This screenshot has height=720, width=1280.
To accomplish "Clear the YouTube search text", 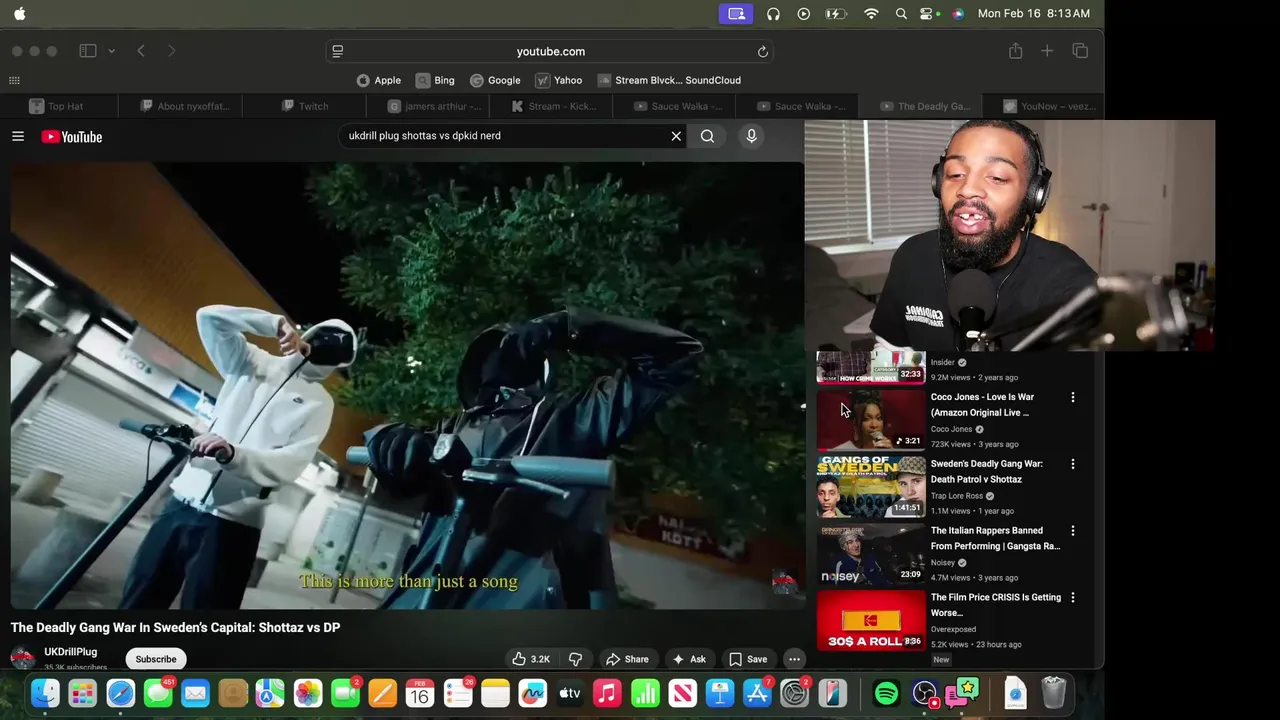I will click(x=676, y=136).
